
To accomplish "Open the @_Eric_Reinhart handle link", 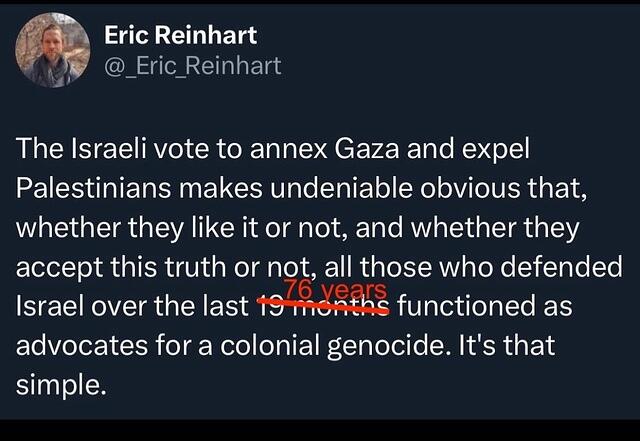I will (193, 66).
